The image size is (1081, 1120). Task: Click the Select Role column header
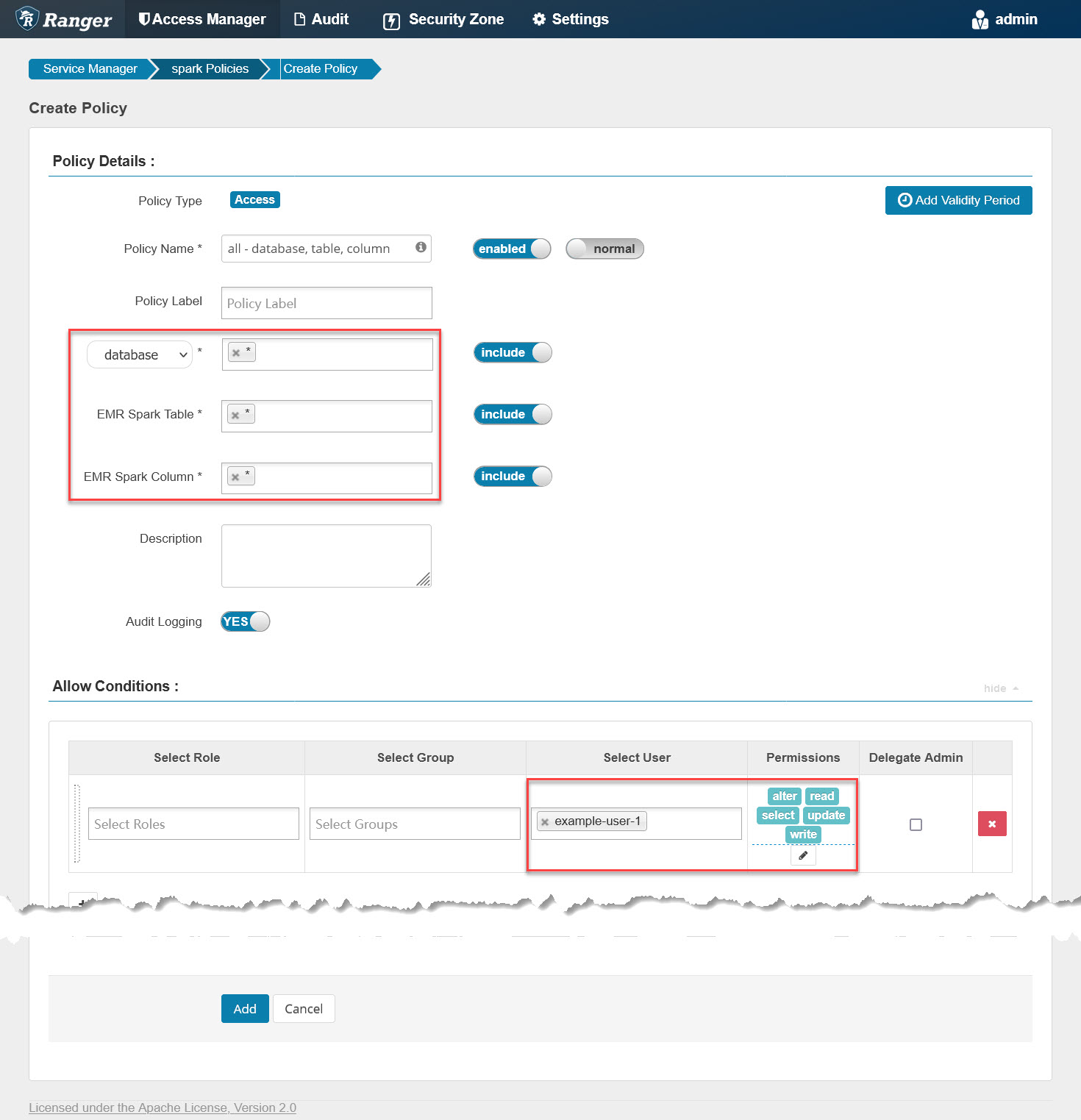point(187,757)
